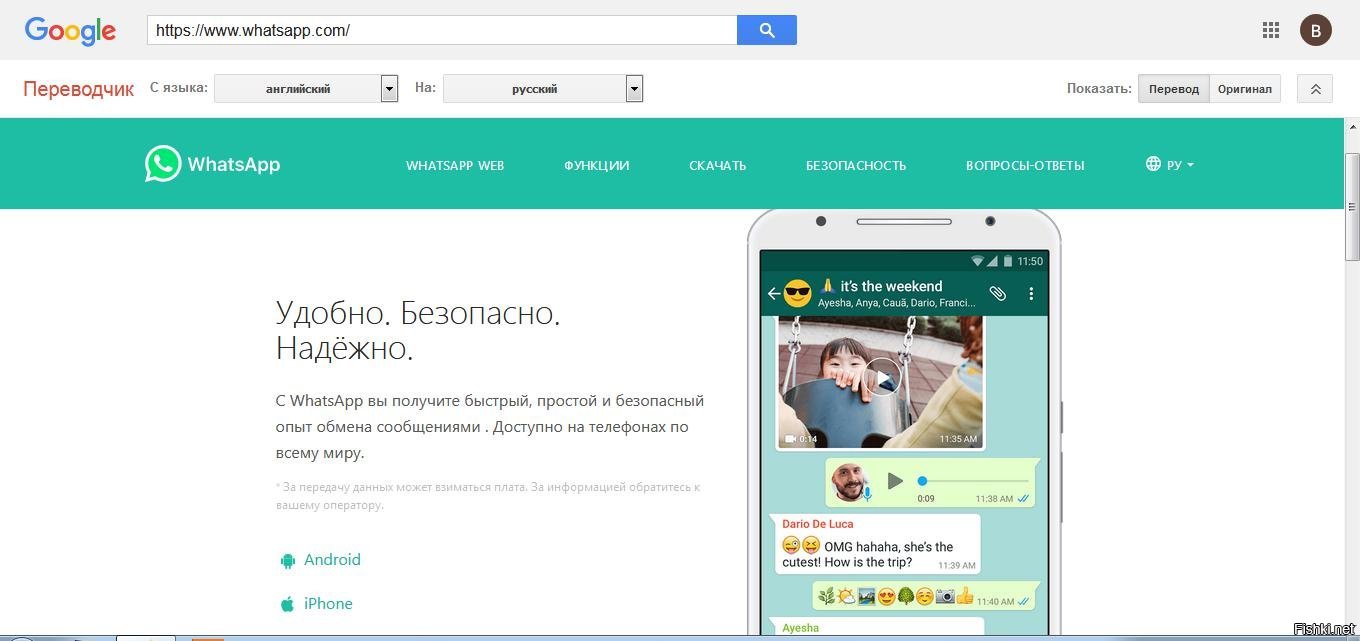
Task: Open the БЕЗОПАСНОСТЬ menu item
Action: tap(856, 165)
